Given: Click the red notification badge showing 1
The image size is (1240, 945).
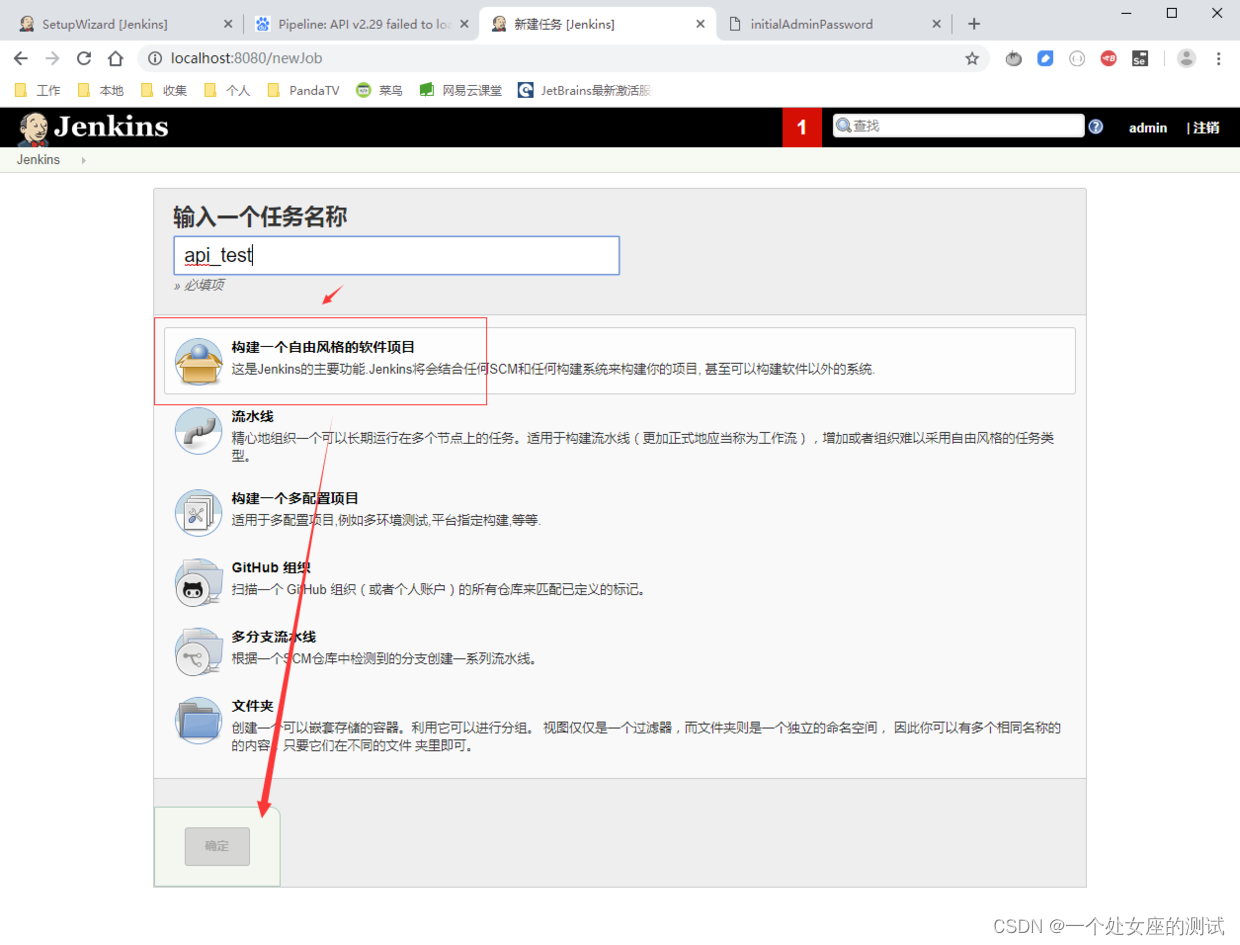Looking at the screenshot, I should (802, 128).
